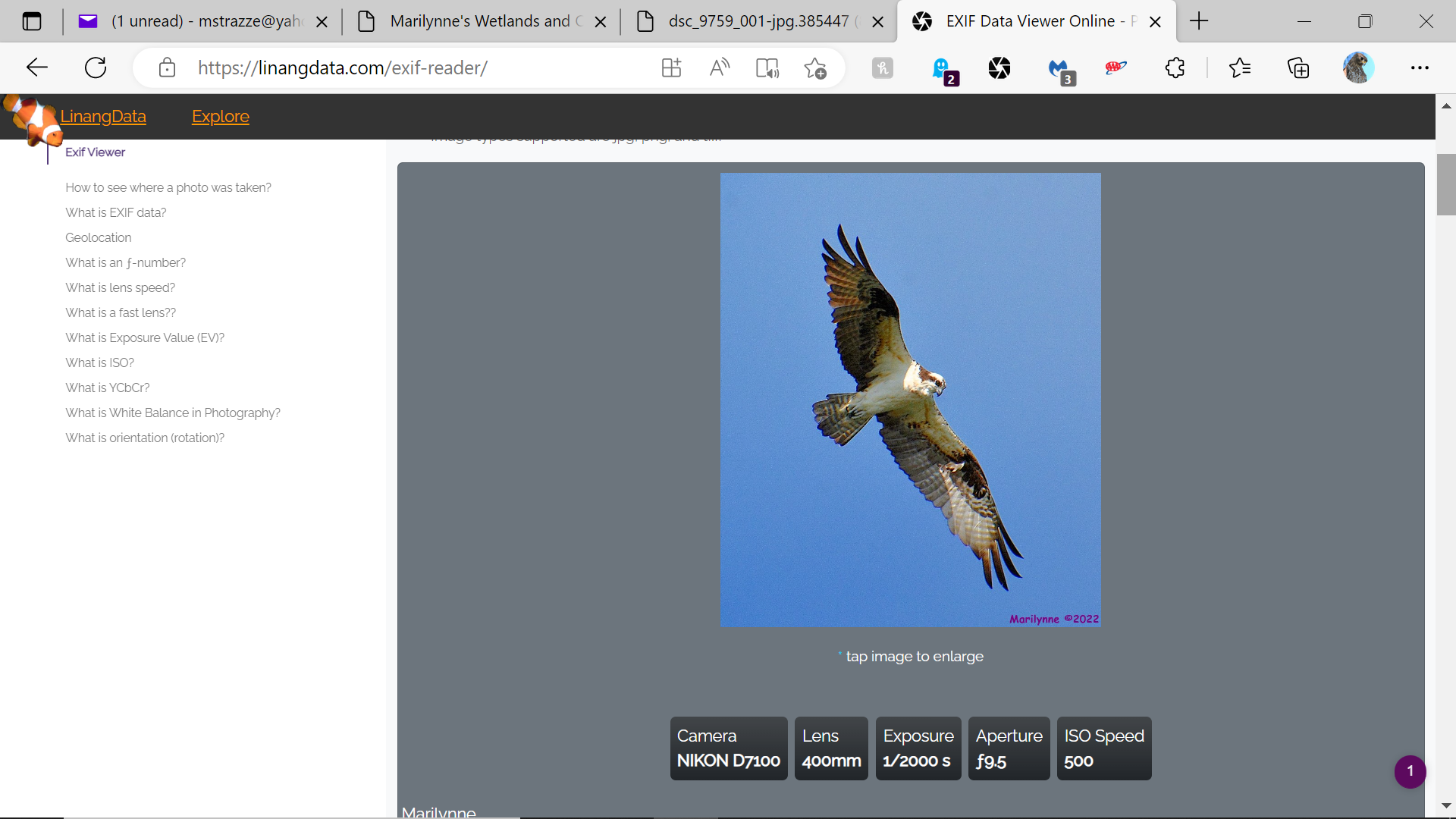Open a new browser tab

pyautogui.click(x=1199, y=21)
